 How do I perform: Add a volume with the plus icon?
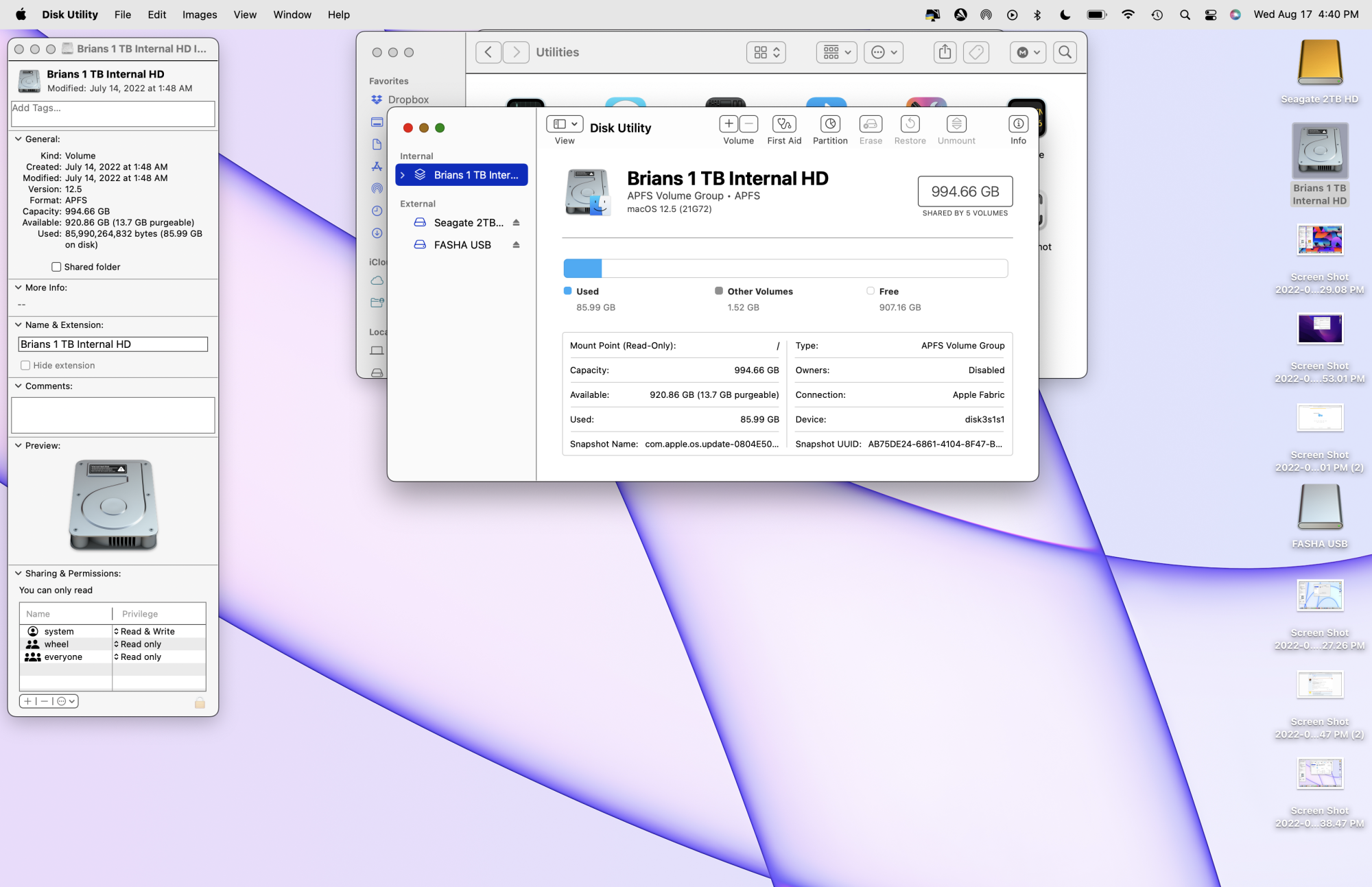tap(729, 124)
